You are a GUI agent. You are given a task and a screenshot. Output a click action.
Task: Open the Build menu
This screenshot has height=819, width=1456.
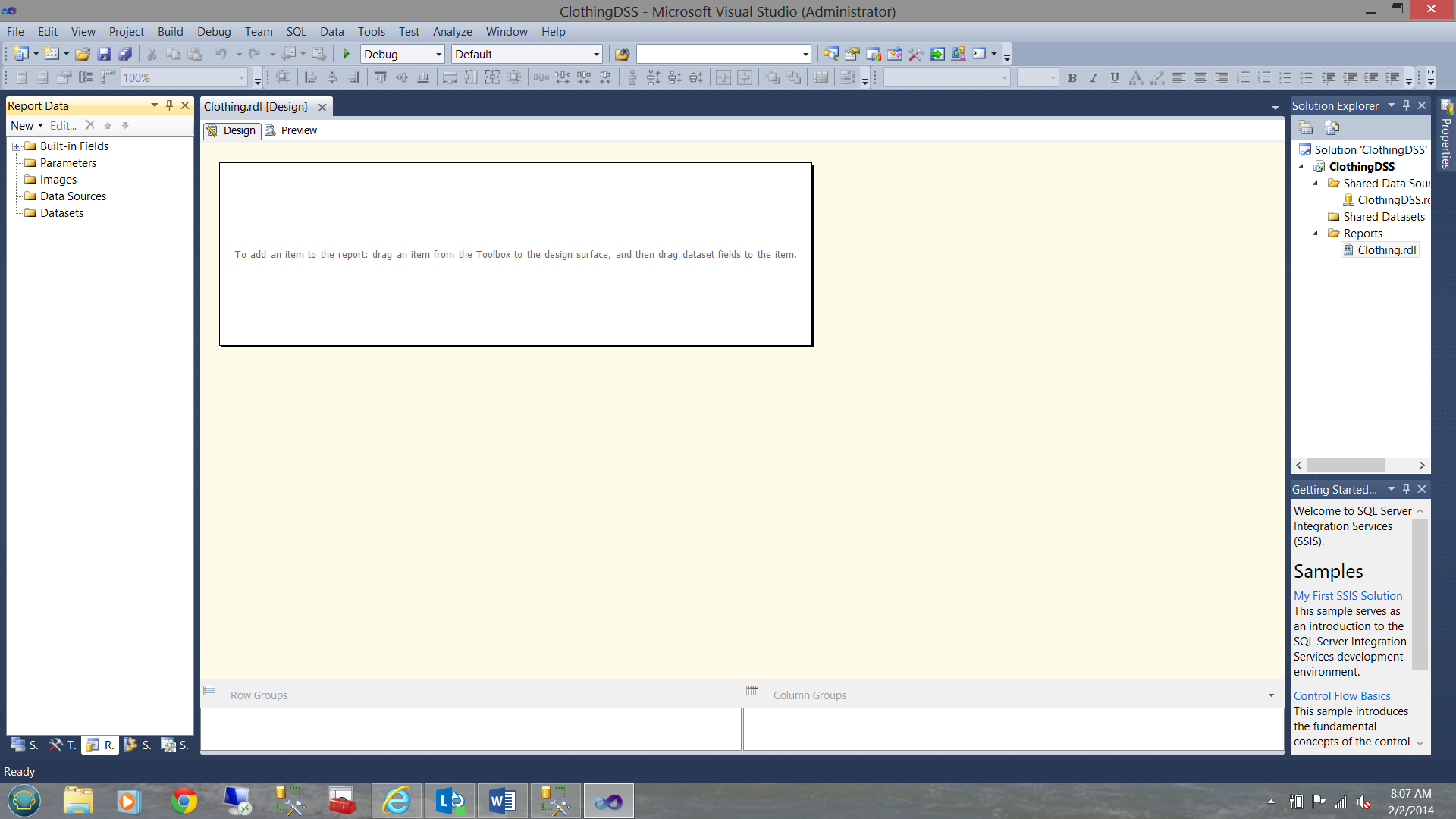pyautogui.click(x=170, y=32)
